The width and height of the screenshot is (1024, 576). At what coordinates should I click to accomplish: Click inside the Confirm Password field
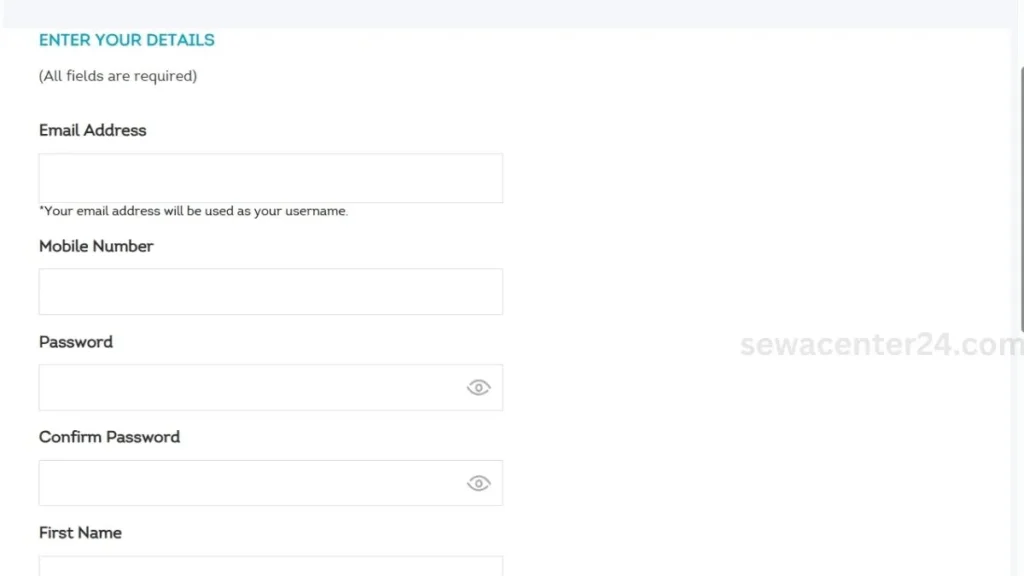click(x=250, y=484)
